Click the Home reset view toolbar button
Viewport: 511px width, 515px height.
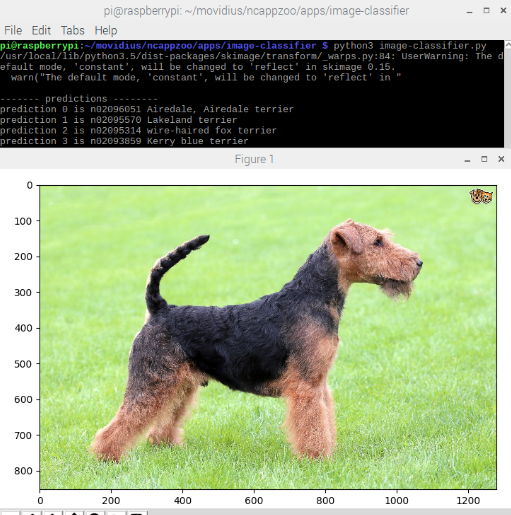11,513
